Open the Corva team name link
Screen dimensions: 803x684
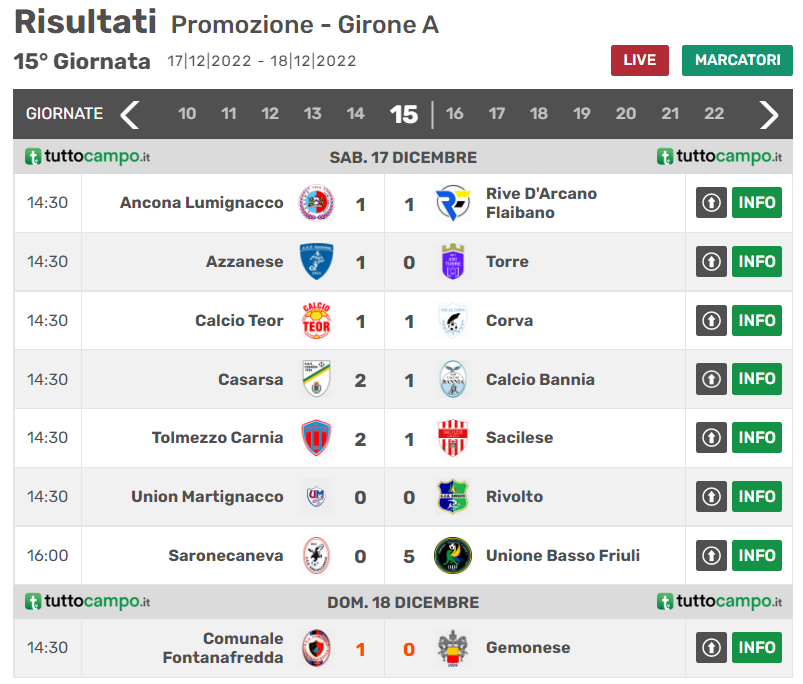tap(509, 321)
